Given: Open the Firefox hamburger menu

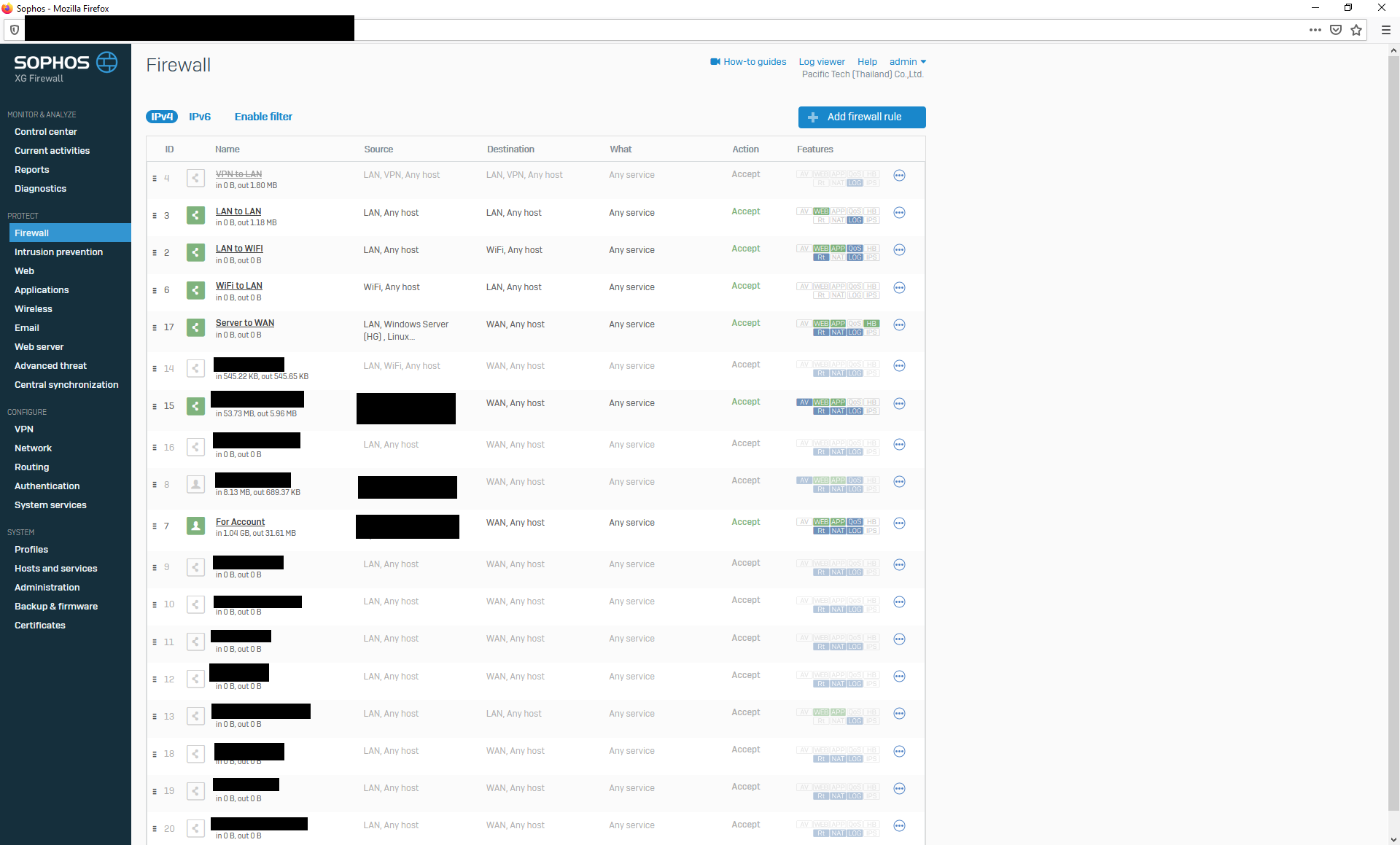Looking at the screenshot, I should pyautogui.click(x=1385, y=30).
